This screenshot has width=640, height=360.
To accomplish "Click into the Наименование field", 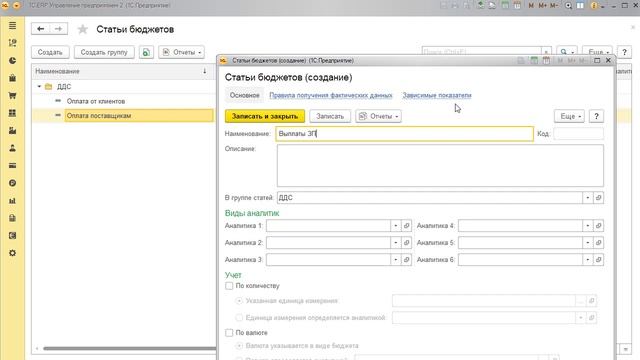I will tap(404, 133).
